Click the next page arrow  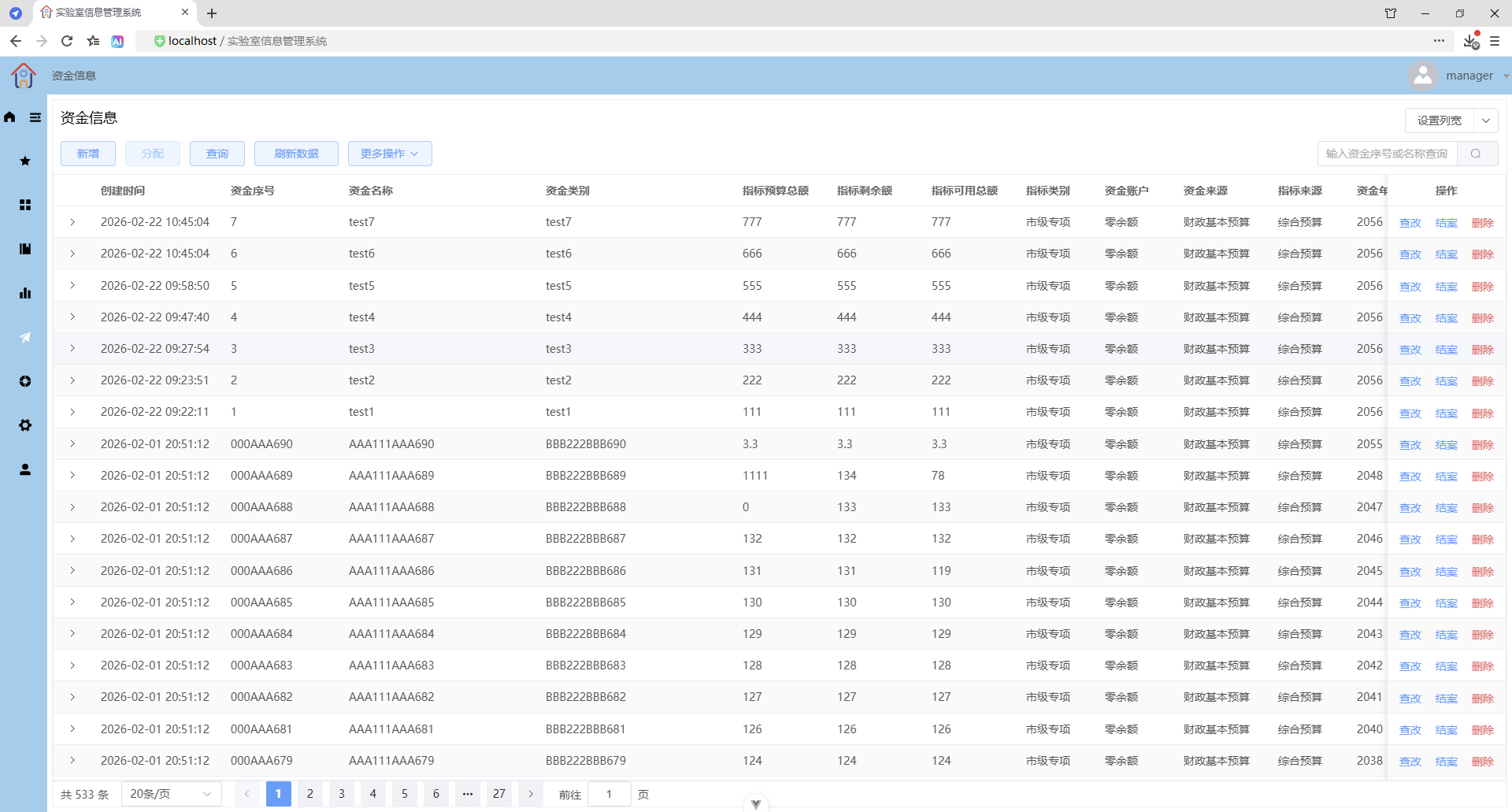pyautogui.click(x=531, y=794)
